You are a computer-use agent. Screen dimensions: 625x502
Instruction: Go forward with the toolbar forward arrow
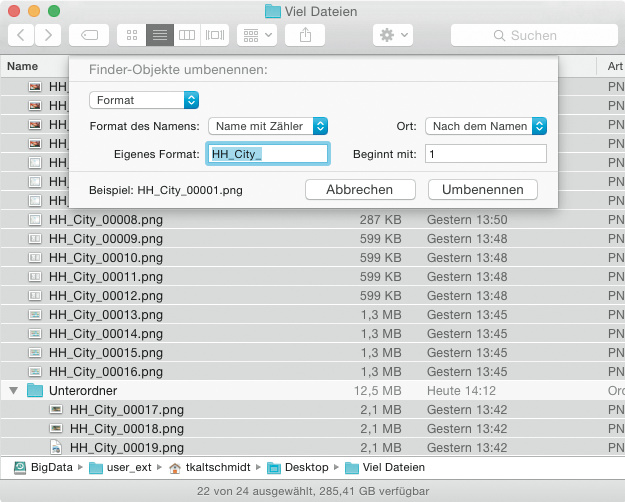pos(48,35)
